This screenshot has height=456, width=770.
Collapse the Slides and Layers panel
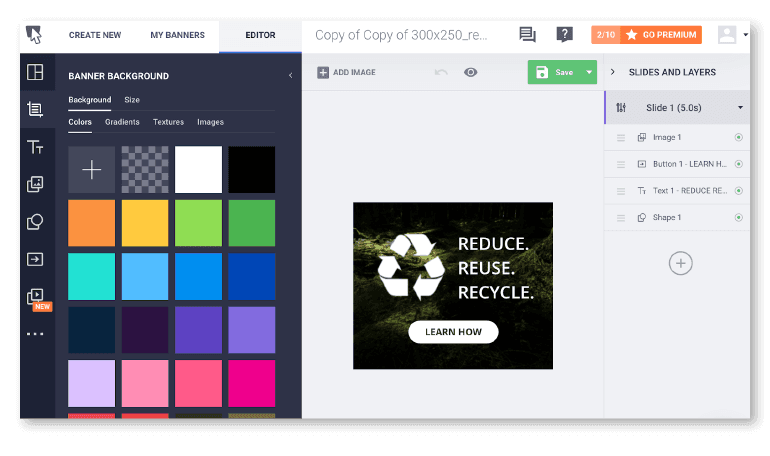(x=612, y=72)
